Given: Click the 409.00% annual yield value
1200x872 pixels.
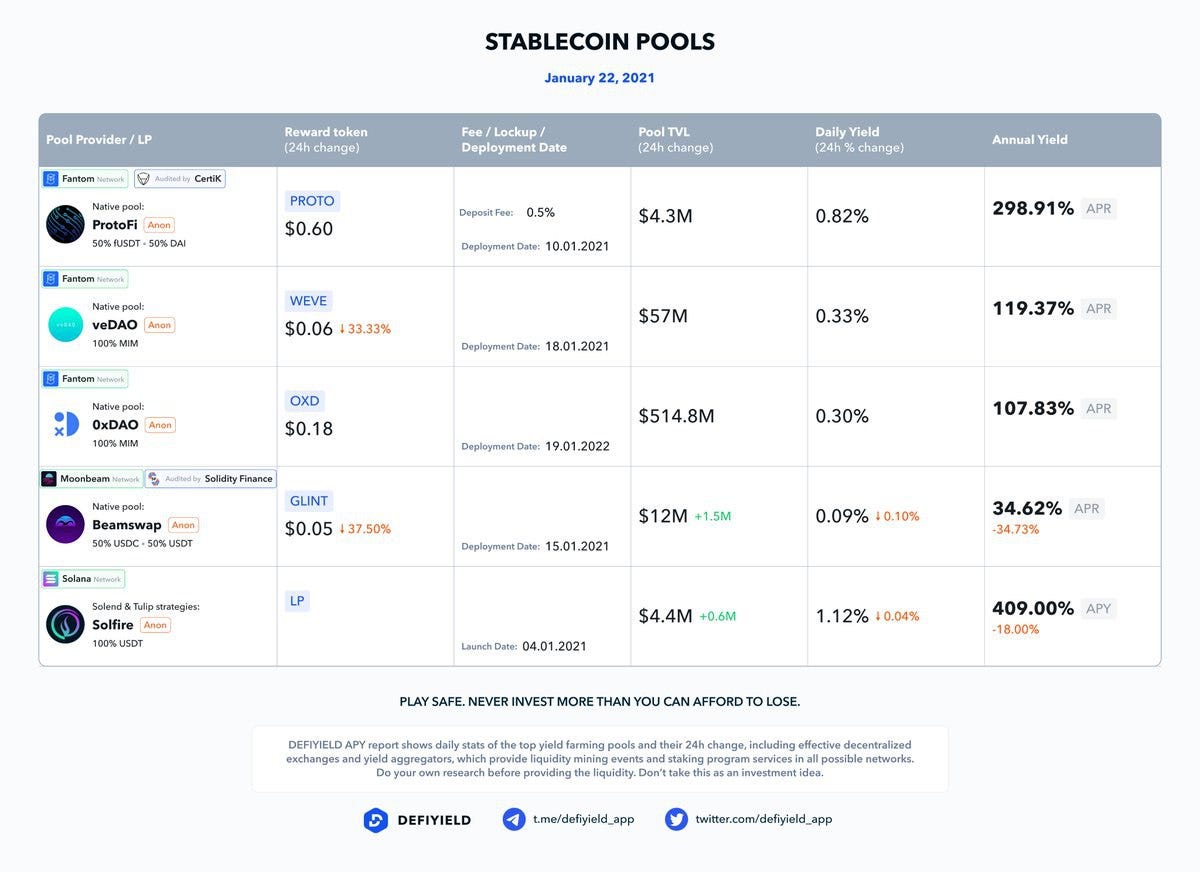Looking at the screenshot, I should 1033,608.
